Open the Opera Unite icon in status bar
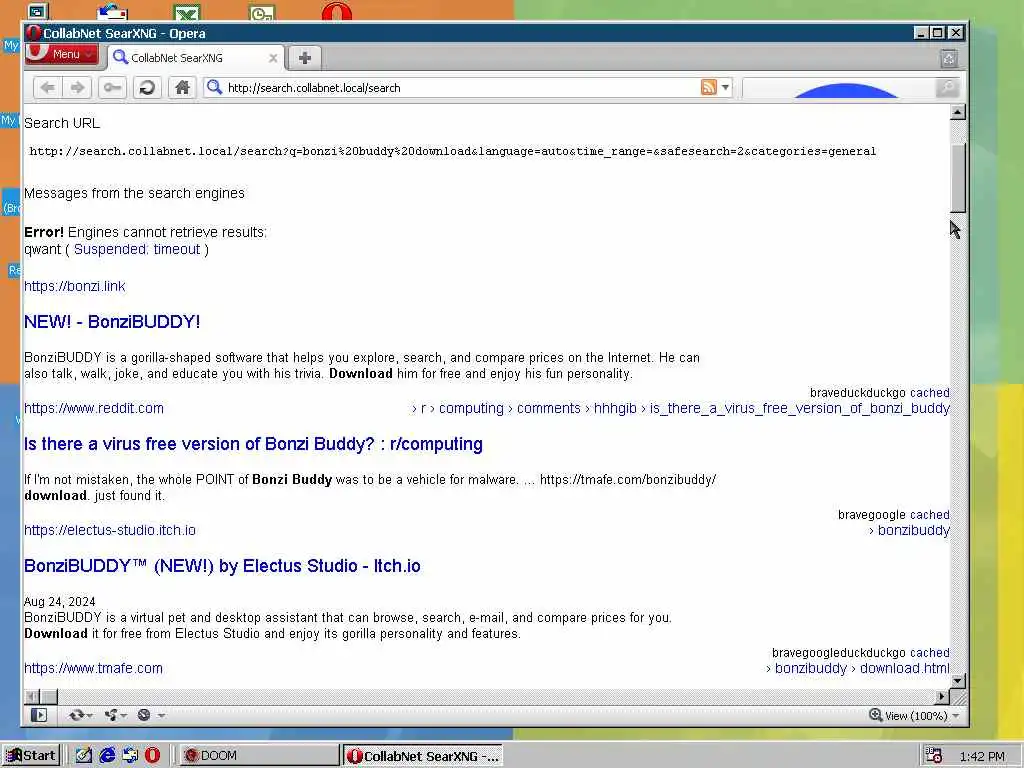This screenshot has height=768, width=1024. click(111, 715)
